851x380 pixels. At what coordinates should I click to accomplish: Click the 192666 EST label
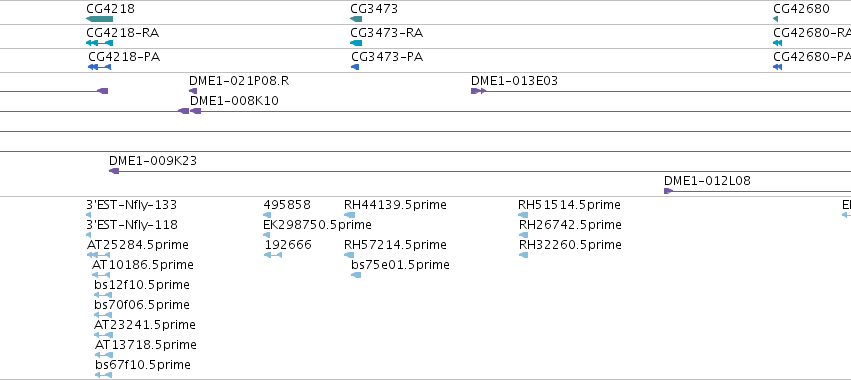288,245
